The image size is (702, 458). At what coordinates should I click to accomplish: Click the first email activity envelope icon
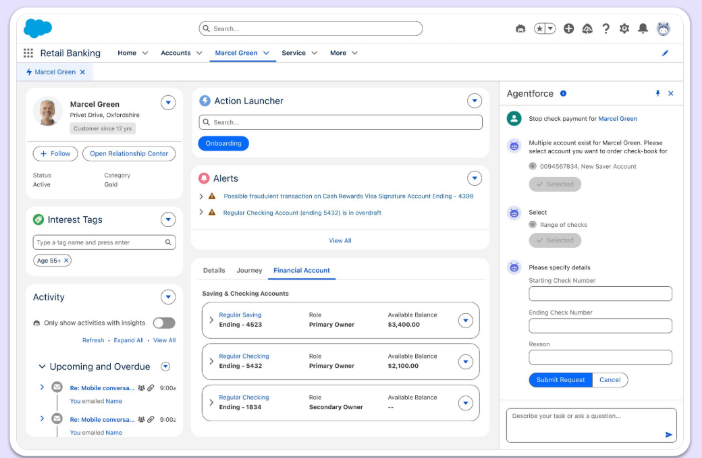click(x=57, y=387)
